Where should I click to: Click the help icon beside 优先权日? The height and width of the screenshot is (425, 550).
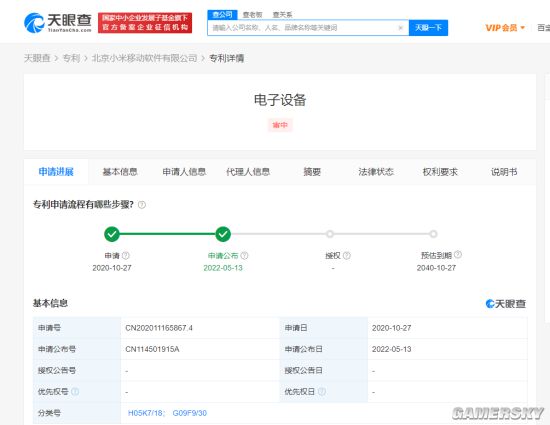pos(322,391)
